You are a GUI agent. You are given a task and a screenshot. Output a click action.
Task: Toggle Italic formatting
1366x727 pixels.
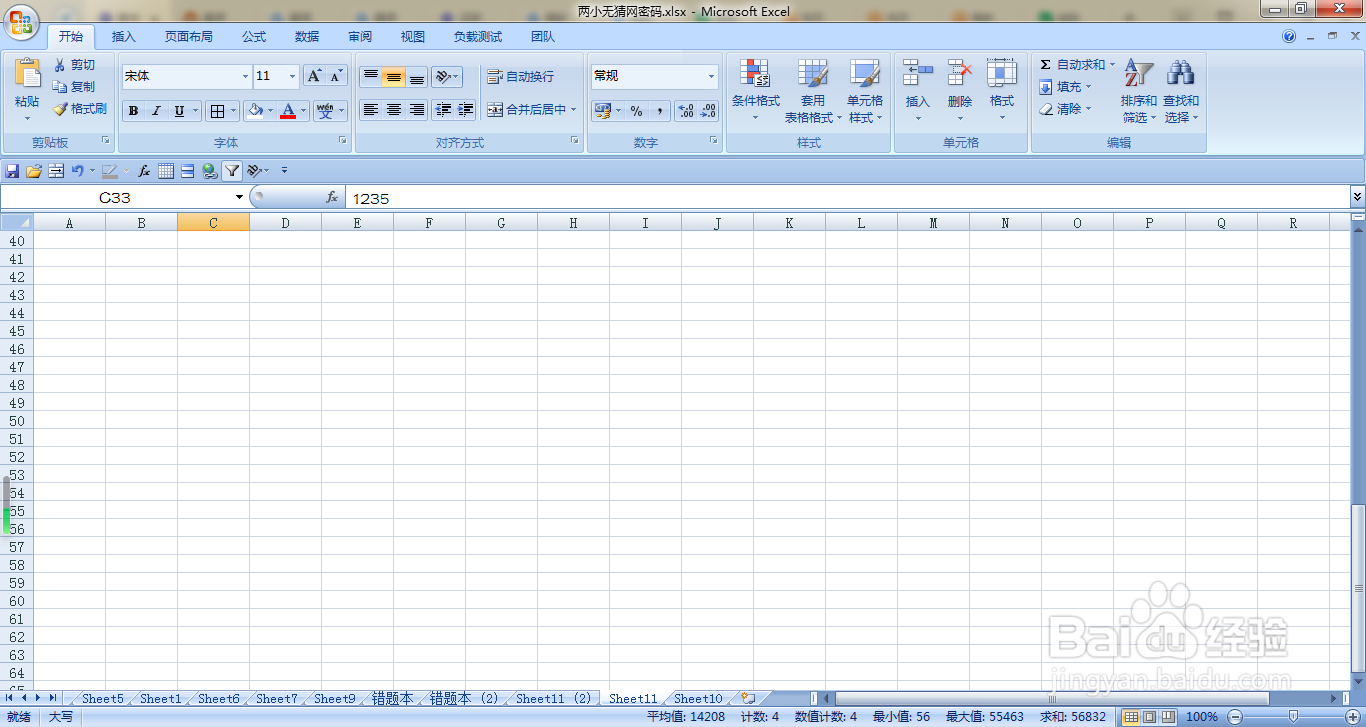point(156,111)
